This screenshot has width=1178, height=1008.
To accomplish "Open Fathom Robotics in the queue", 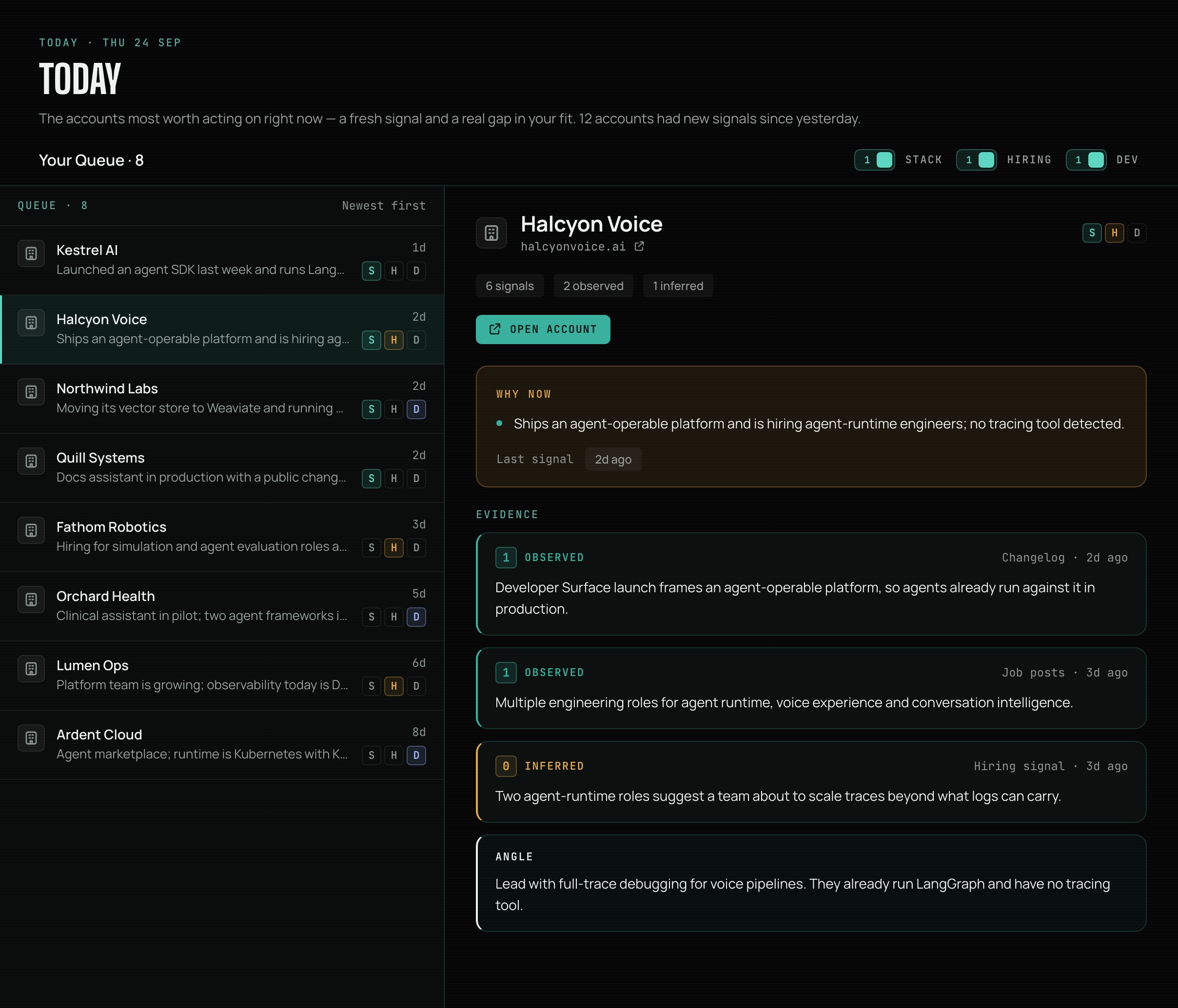I will coord(222,537).
